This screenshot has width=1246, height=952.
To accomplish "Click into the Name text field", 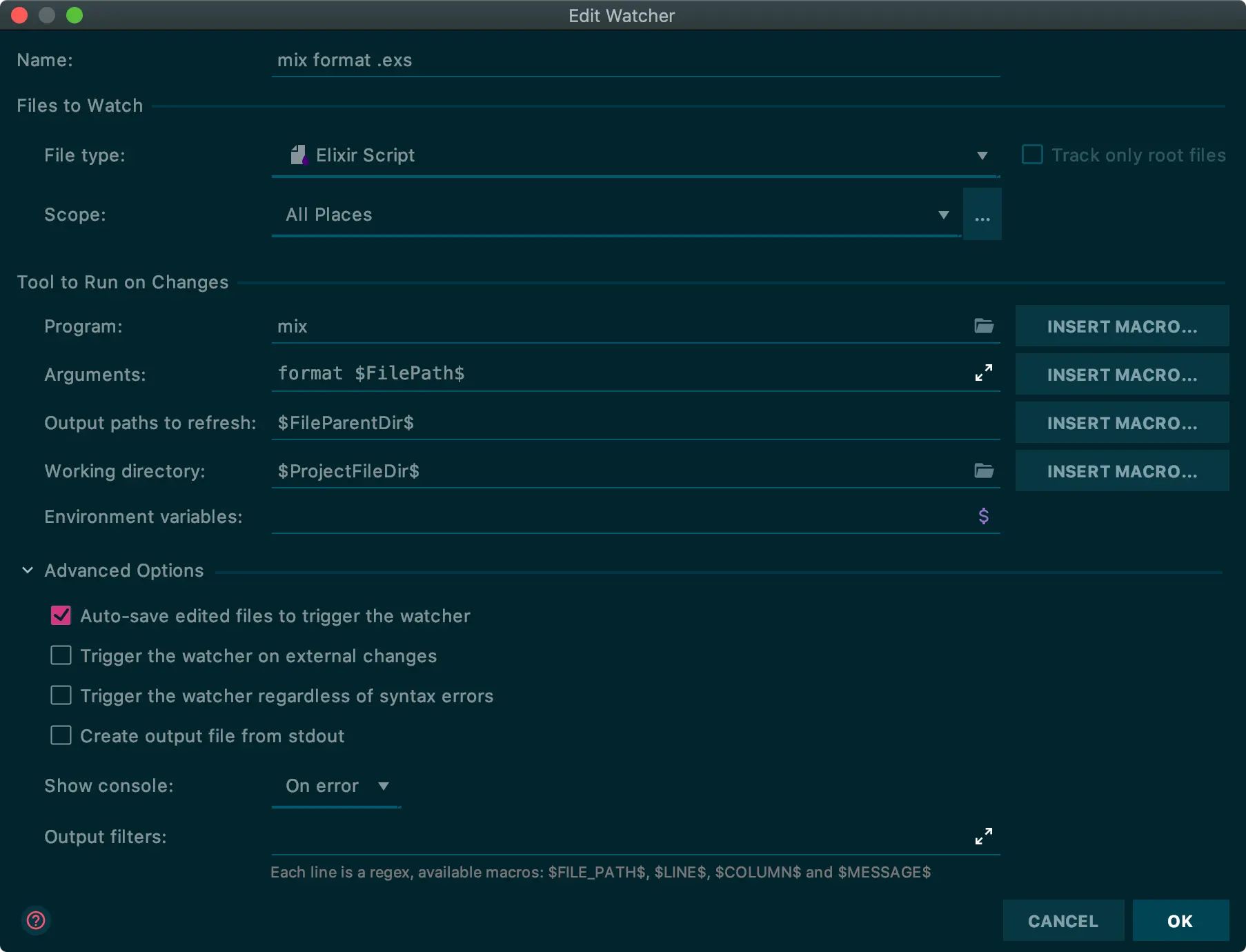I will coord(635,60).
